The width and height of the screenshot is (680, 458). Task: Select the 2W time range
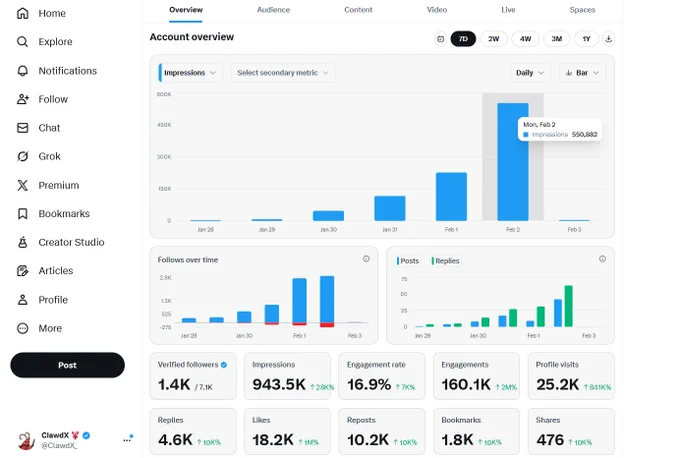coord(494,39)
